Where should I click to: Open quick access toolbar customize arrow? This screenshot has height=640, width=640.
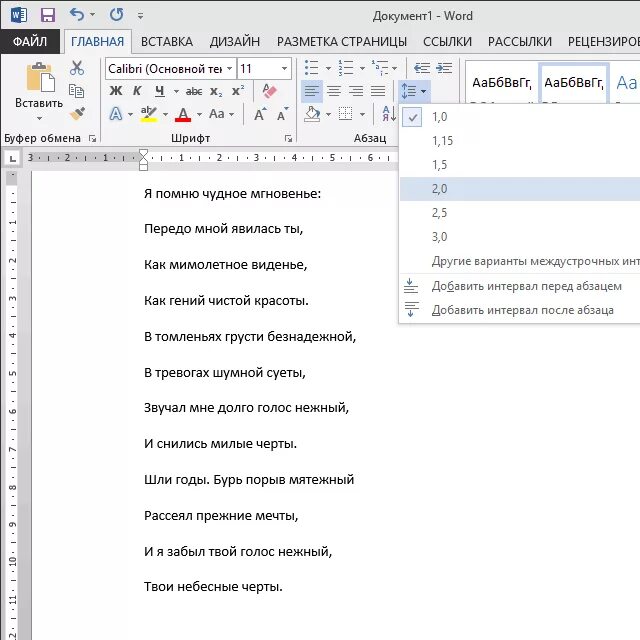tap(140, 16)
